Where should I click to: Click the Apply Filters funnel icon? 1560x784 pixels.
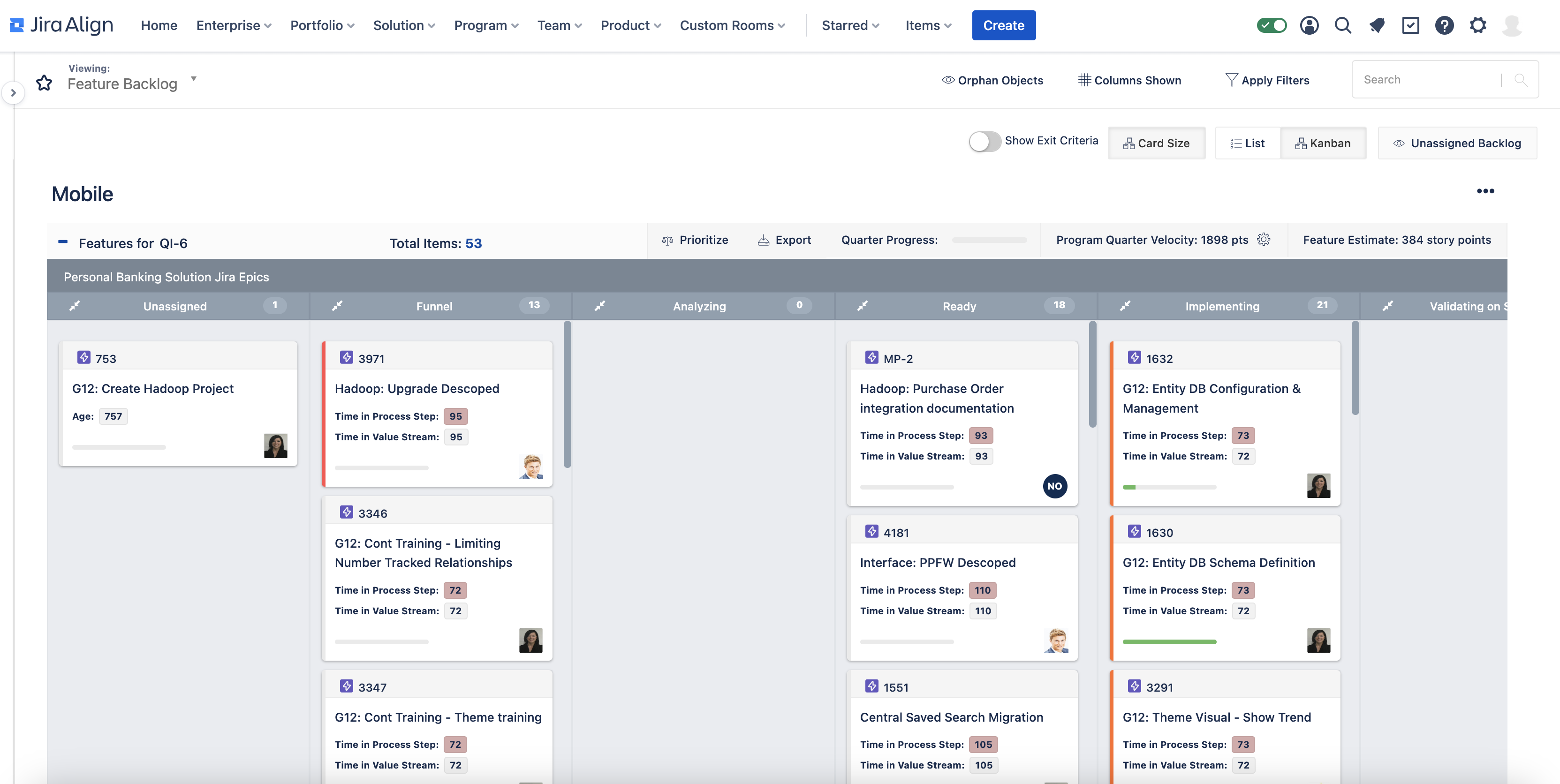pos(1232,80)
